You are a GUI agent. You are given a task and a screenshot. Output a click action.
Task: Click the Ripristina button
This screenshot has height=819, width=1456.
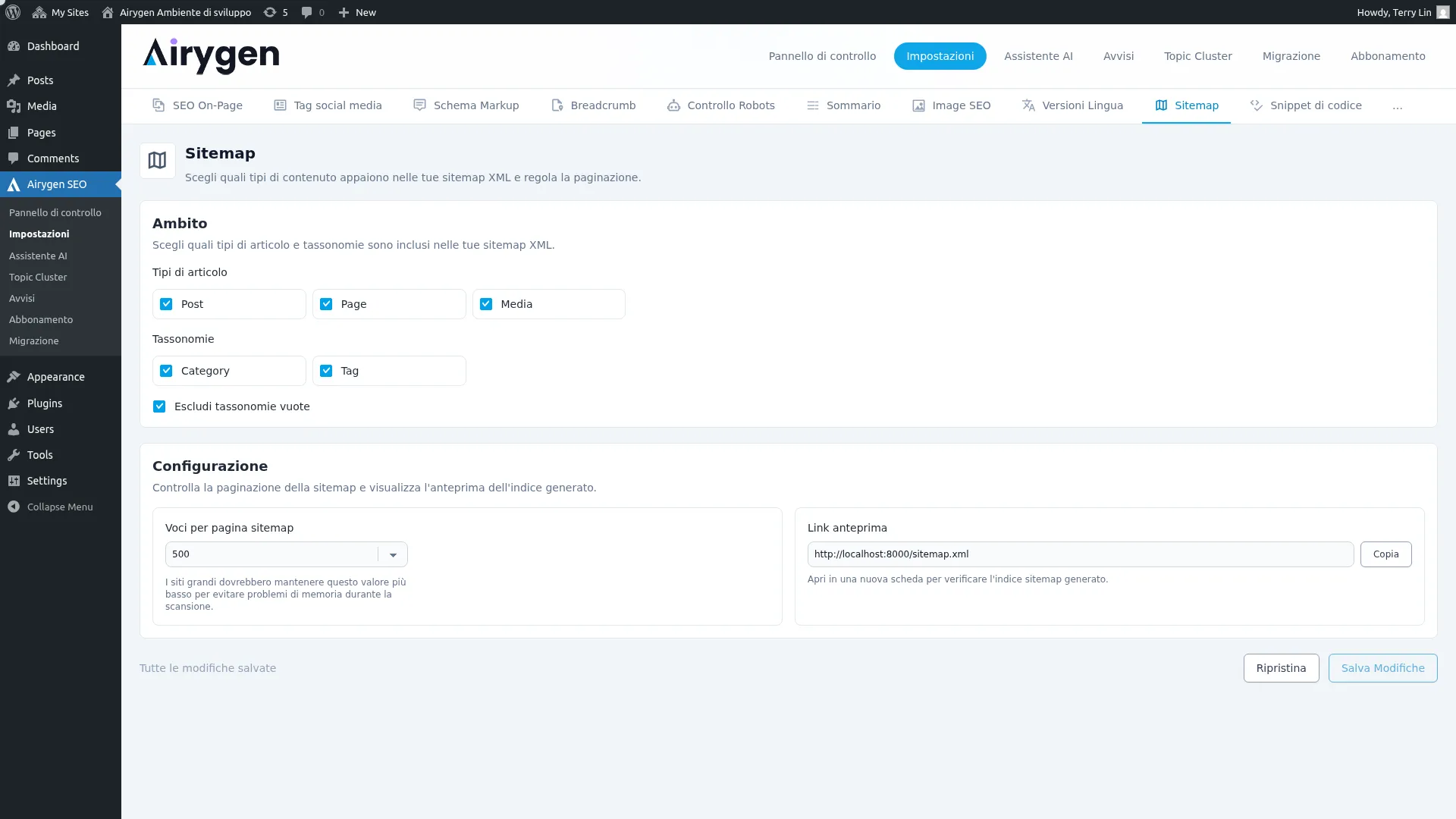(x=1281, y=668)
